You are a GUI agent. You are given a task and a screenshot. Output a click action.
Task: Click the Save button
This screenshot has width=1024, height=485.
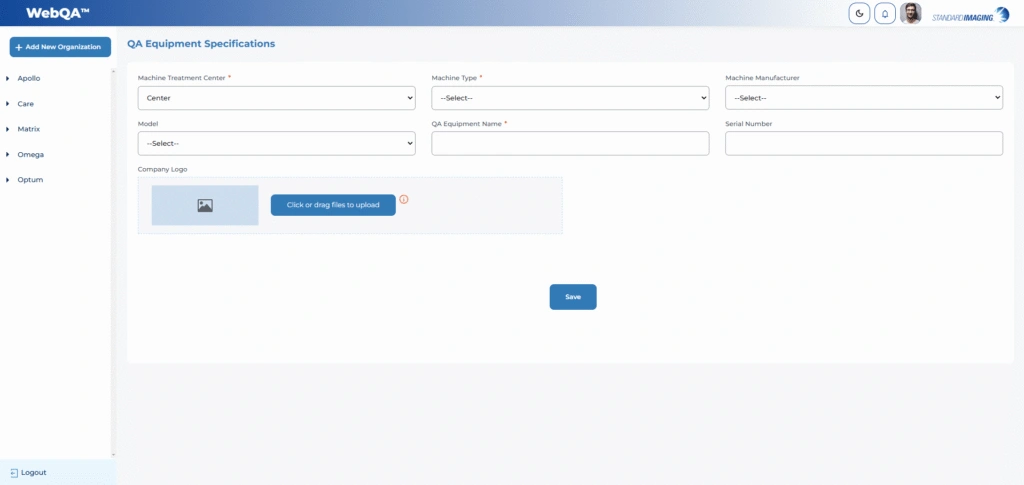(573, 297)
